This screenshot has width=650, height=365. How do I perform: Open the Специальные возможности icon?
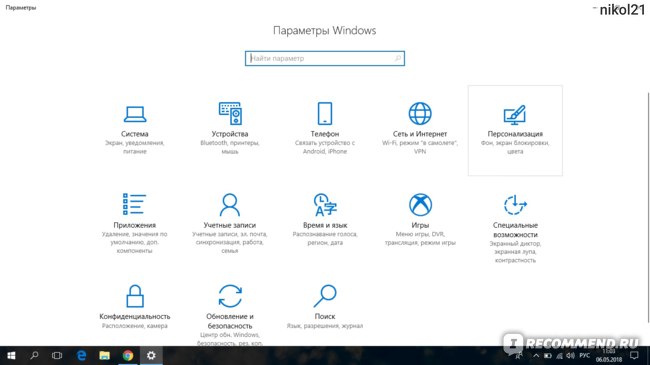(515, 204)
